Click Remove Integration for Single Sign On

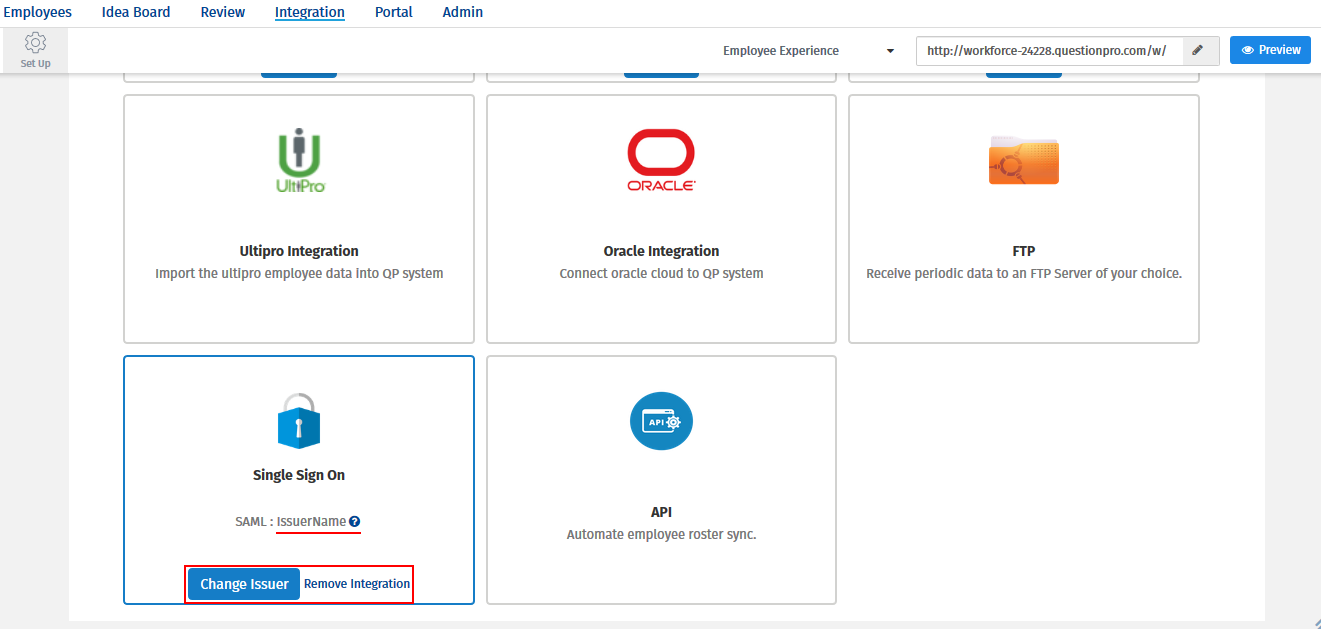356,583
